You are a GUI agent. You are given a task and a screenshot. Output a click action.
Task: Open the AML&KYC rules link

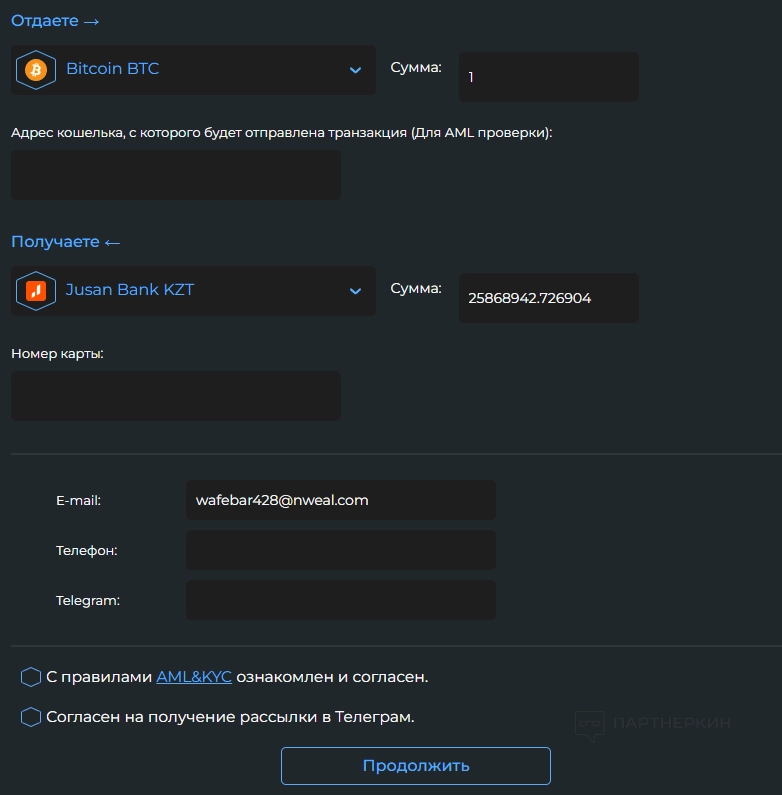tap(194, 677)
